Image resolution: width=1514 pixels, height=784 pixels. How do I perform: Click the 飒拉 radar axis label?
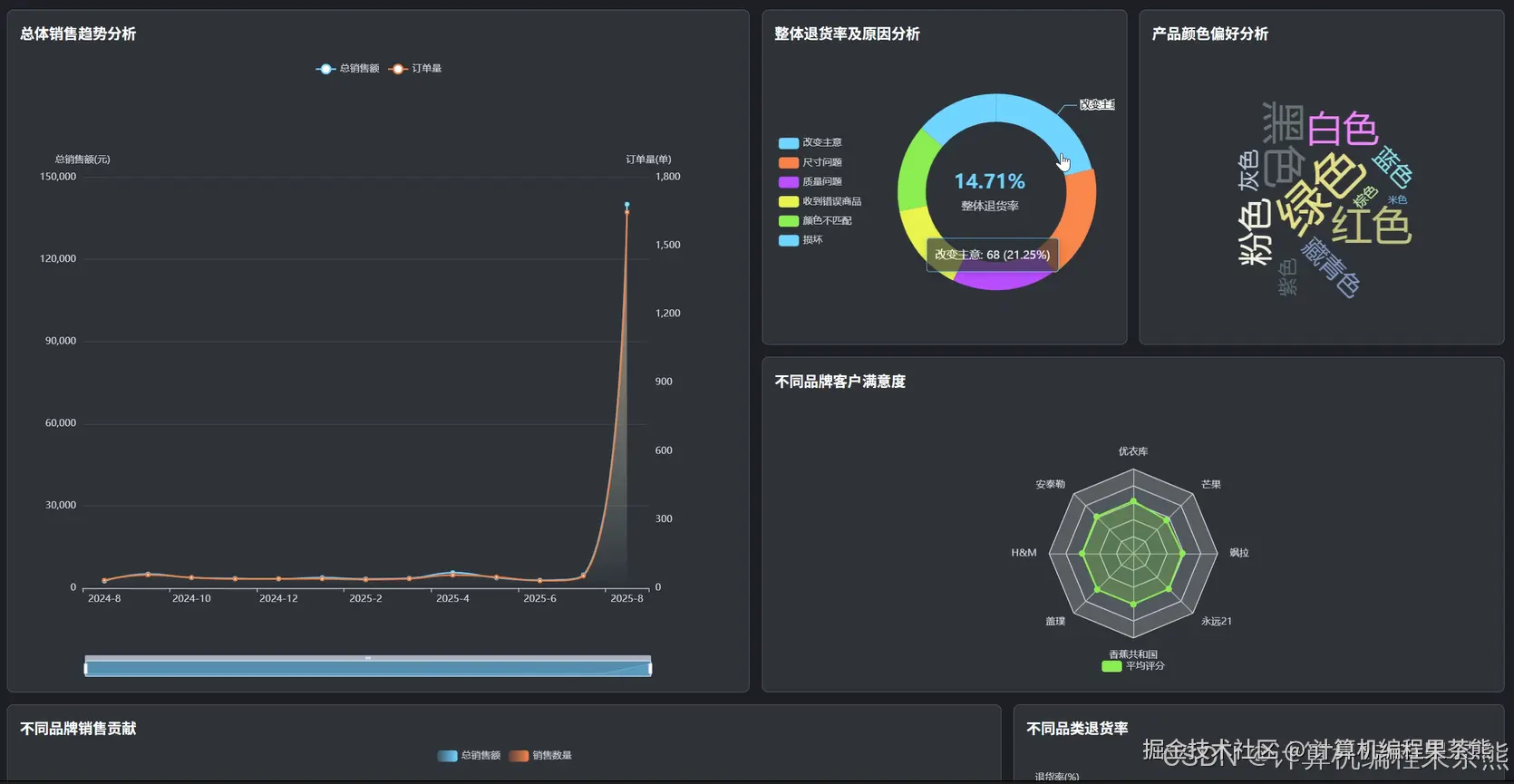point(1239,553)
